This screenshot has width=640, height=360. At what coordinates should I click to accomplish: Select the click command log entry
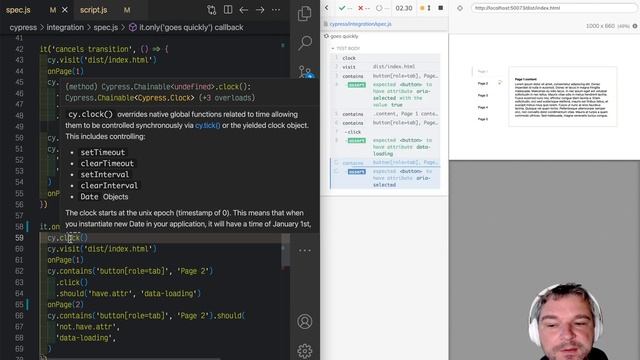pyautogui.click(x=385, y=132)
